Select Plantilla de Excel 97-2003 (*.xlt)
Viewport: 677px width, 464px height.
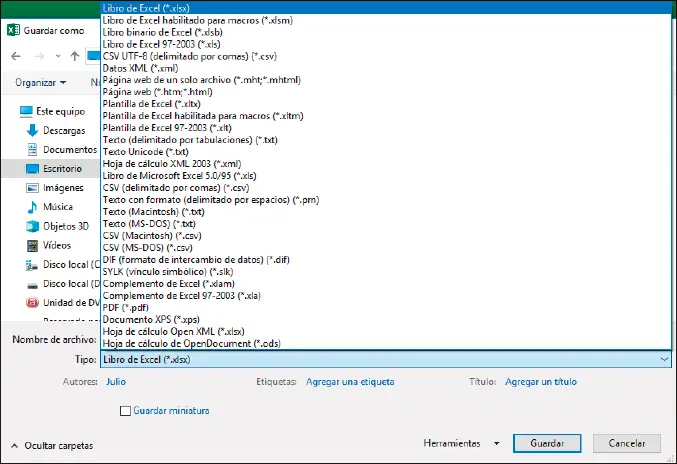pyautogui.click(x=386, y=128)
